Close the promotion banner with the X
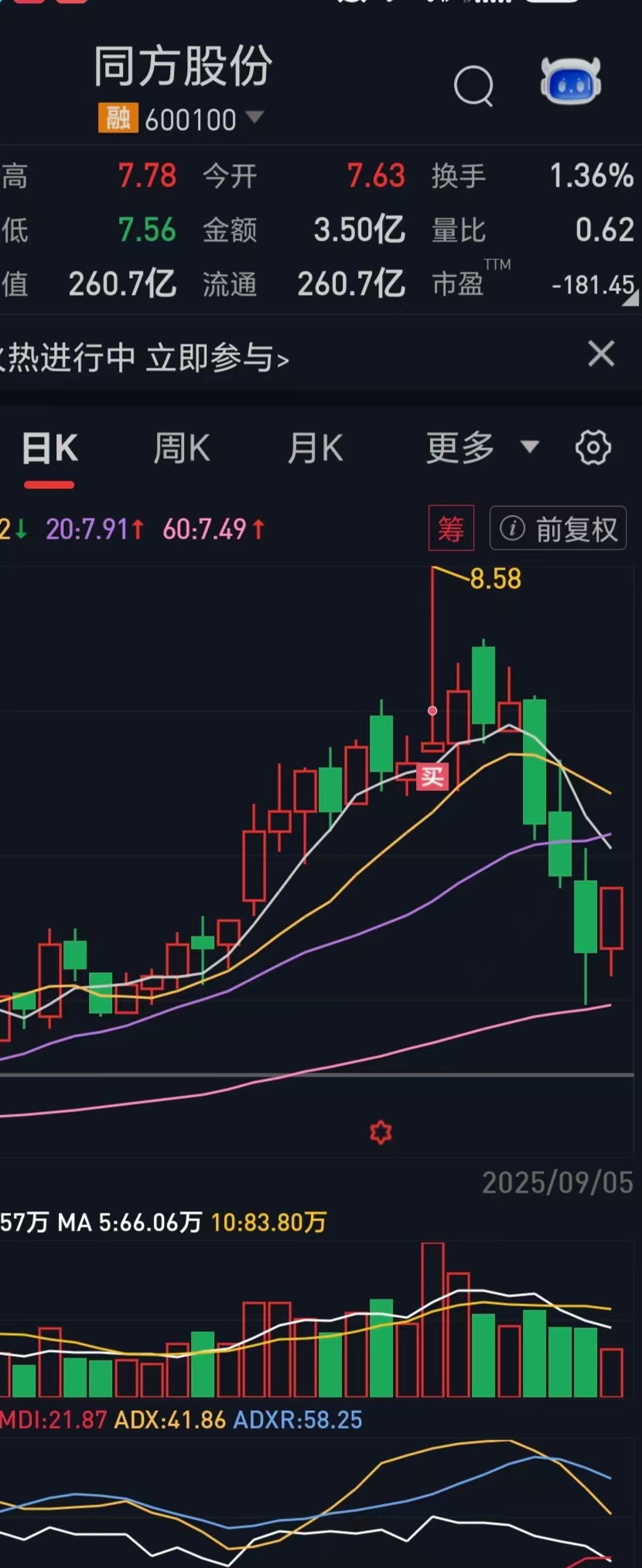Screen dimensions: 642x1568 tap(601, 354)
